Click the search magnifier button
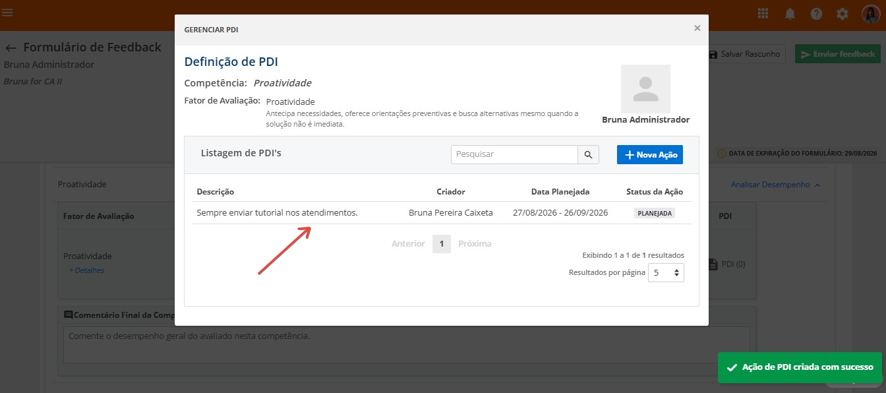This screenshot has height=393, width=886. pos(588,155)
